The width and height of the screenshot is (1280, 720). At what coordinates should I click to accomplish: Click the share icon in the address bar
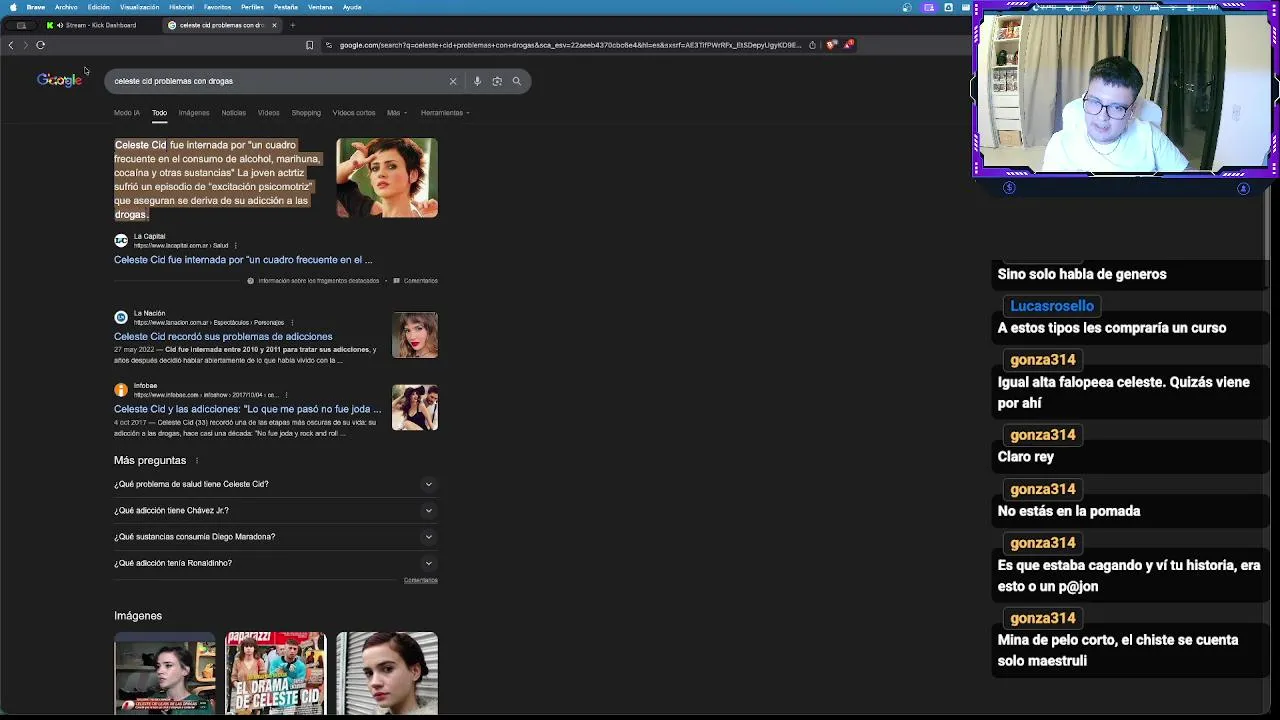[812, 45]
